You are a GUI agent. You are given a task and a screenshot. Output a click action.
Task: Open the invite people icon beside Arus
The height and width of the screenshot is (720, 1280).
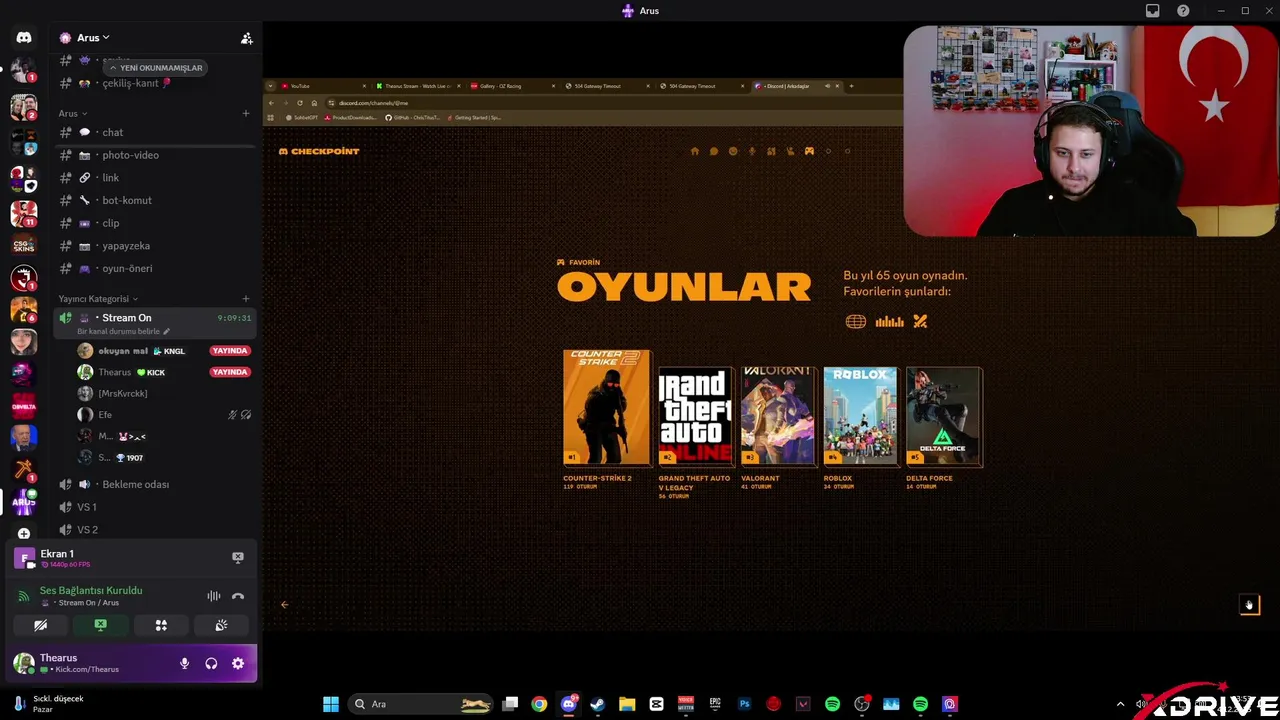click(246, 38)
